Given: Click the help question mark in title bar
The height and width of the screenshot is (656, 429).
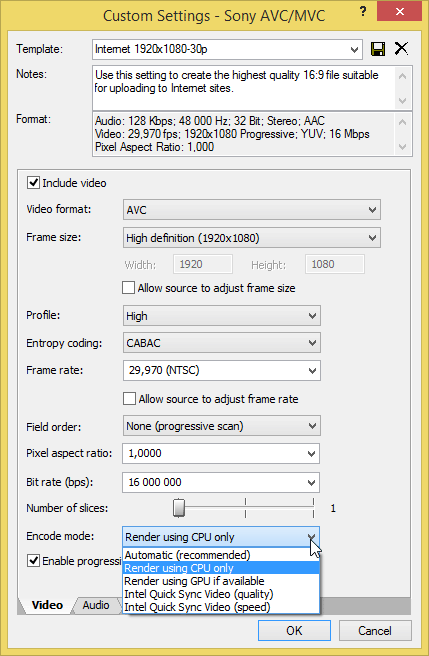Looking at the screenshot, I should click(x=363, y=12).
